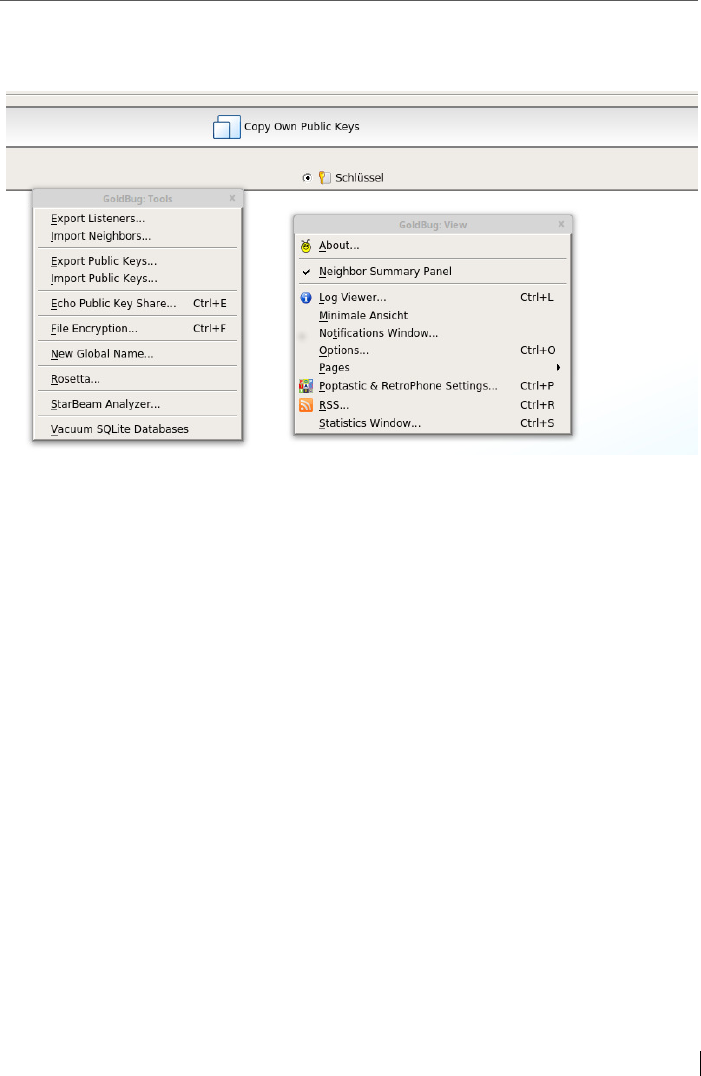The width and height of the screenshot is (701, 1076).
Task: Click the Poptastic & RetroPhone Settings icon
Action: [306, 386]
